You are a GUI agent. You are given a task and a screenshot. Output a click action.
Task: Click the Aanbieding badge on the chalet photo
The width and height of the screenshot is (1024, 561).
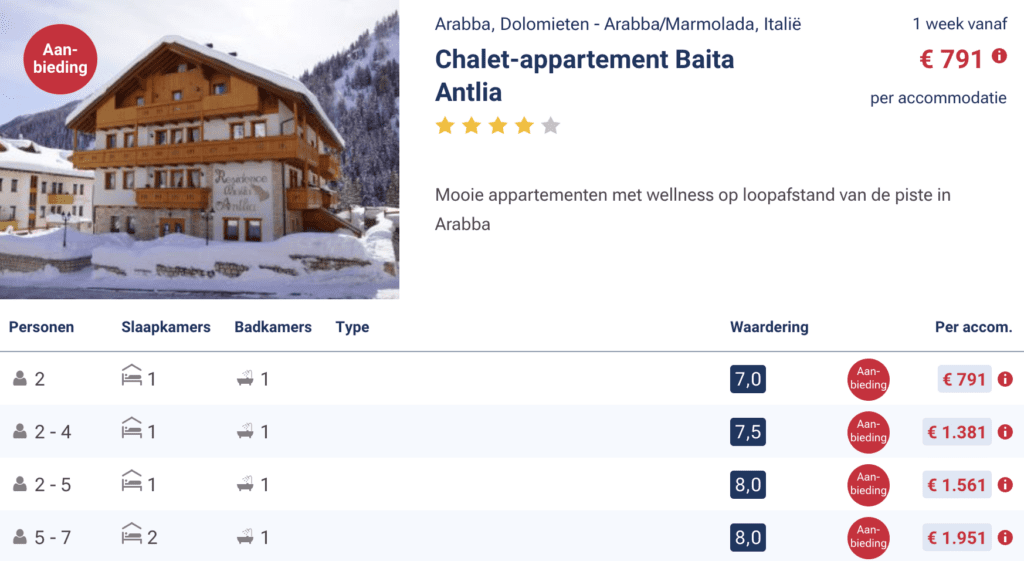click(x=59, y=59)
